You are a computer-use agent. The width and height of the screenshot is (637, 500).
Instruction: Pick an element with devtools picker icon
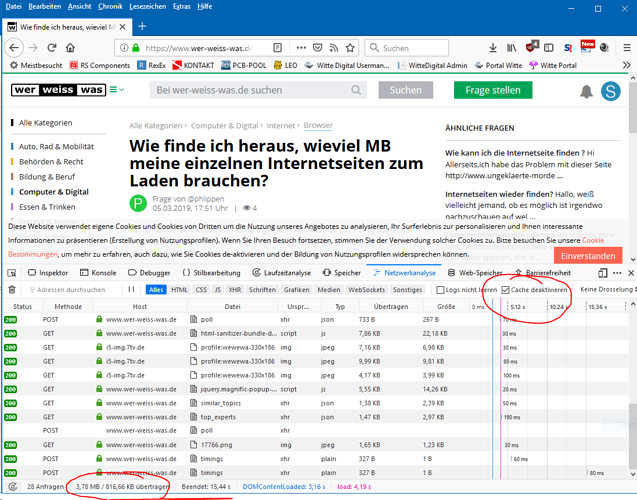tap(12, 273)
